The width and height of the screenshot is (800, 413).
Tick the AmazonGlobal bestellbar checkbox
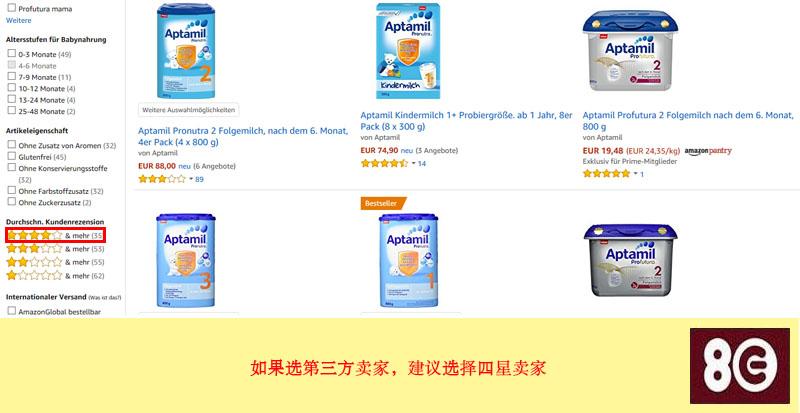pyautogui.click(x=12, y=310)
